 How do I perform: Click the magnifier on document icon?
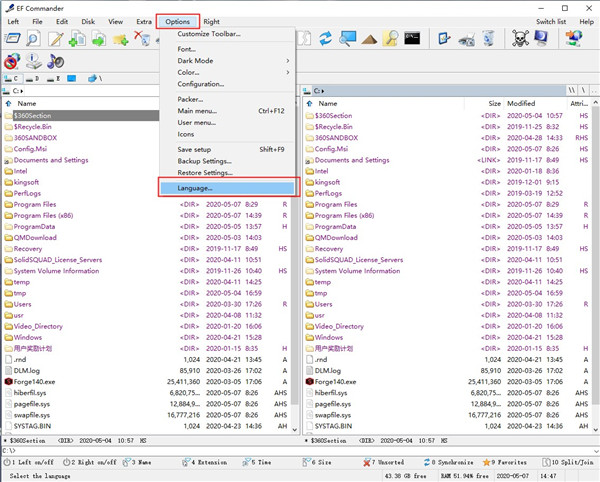[33, 39]
